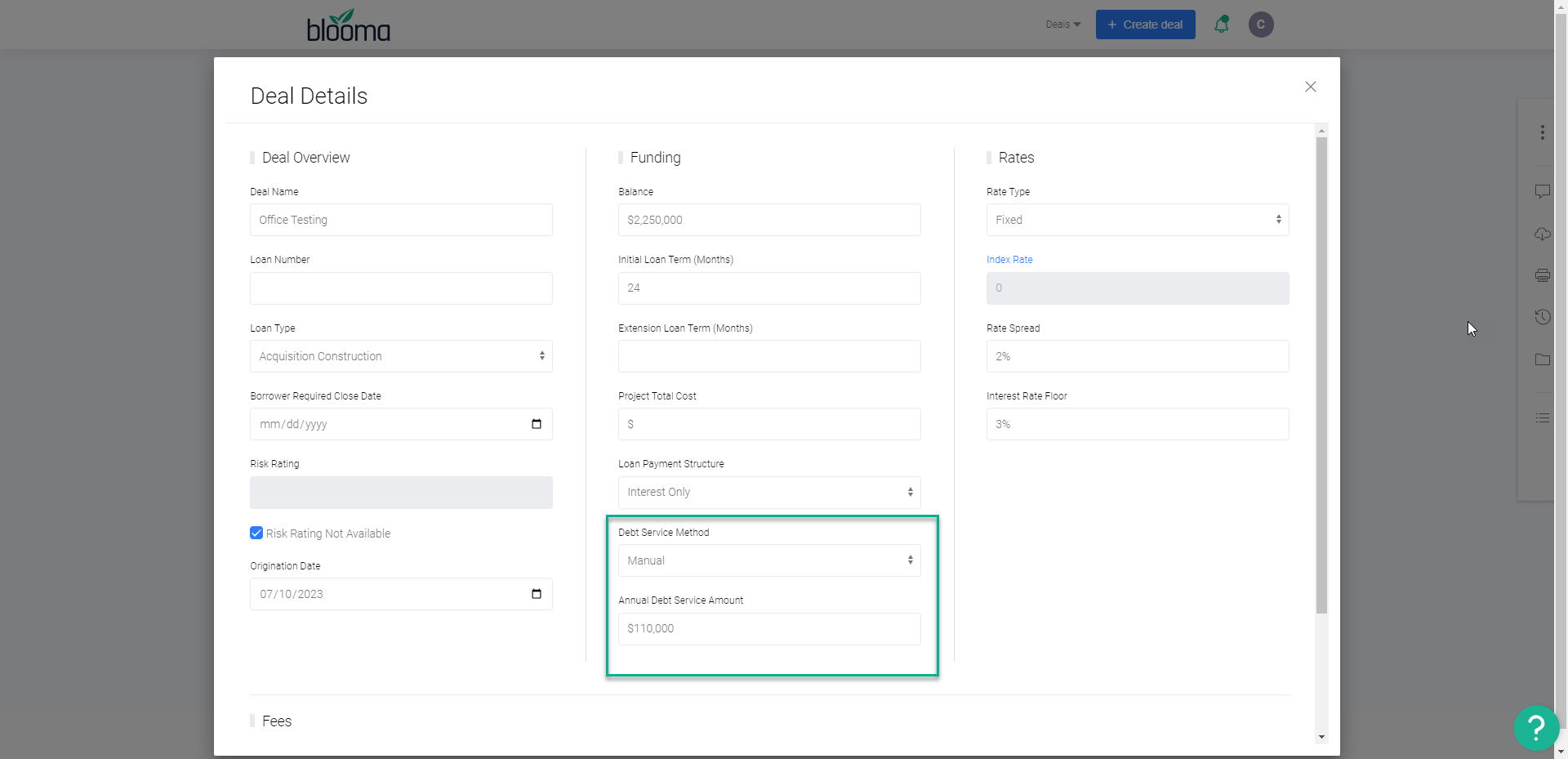Click the Borrower Required Close Date field
The height and width of the screenshot is (759, 1568).
[401, 424]
